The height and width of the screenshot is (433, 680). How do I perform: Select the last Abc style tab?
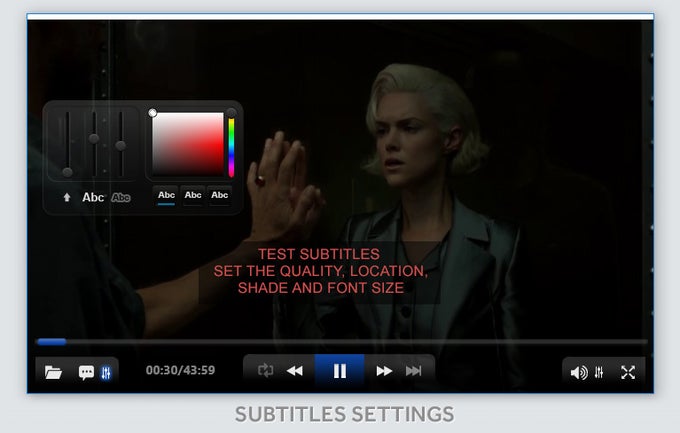tap(219, 196)
